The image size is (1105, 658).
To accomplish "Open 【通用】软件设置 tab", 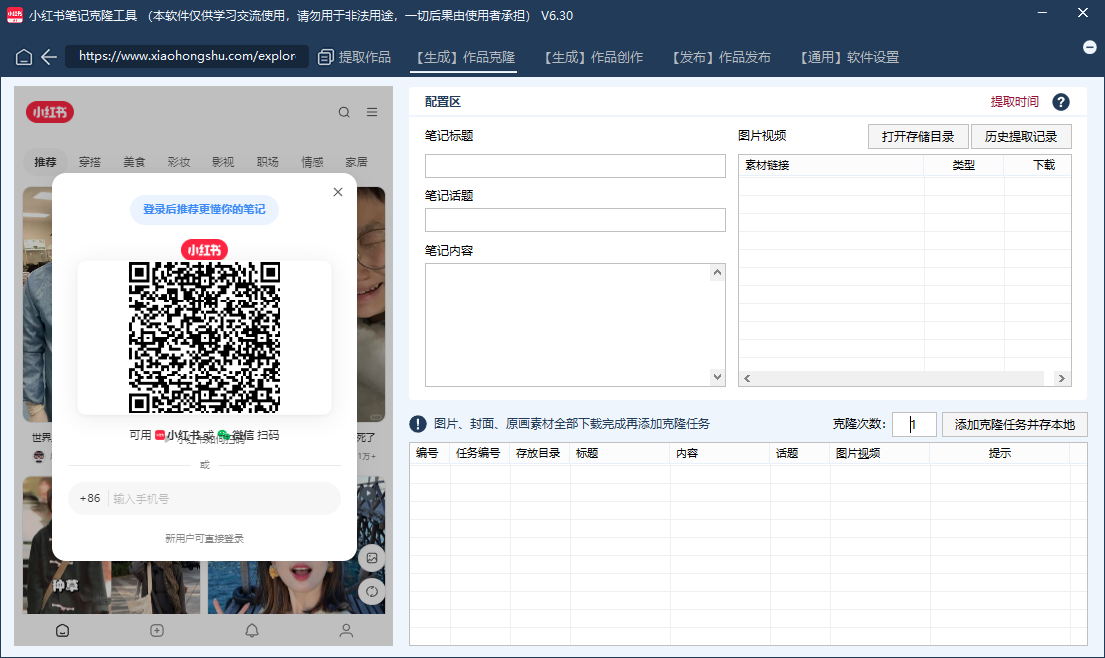I will point(849,57).
